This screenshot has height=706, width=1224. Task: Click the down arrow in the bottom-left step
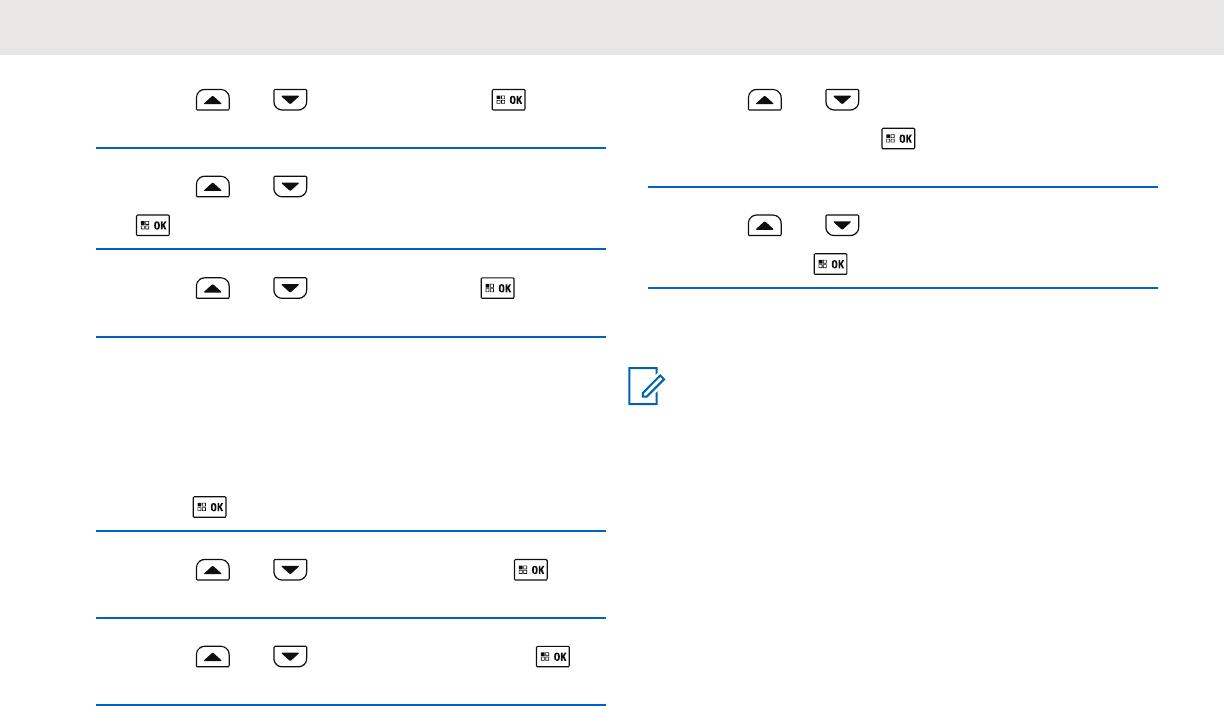pos(289,657)
